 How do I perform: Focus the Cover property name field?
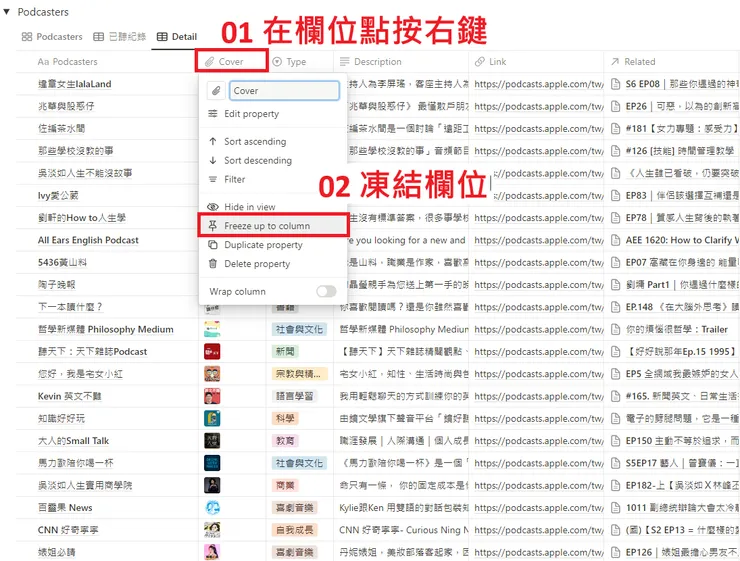click(x=284, y=91)
